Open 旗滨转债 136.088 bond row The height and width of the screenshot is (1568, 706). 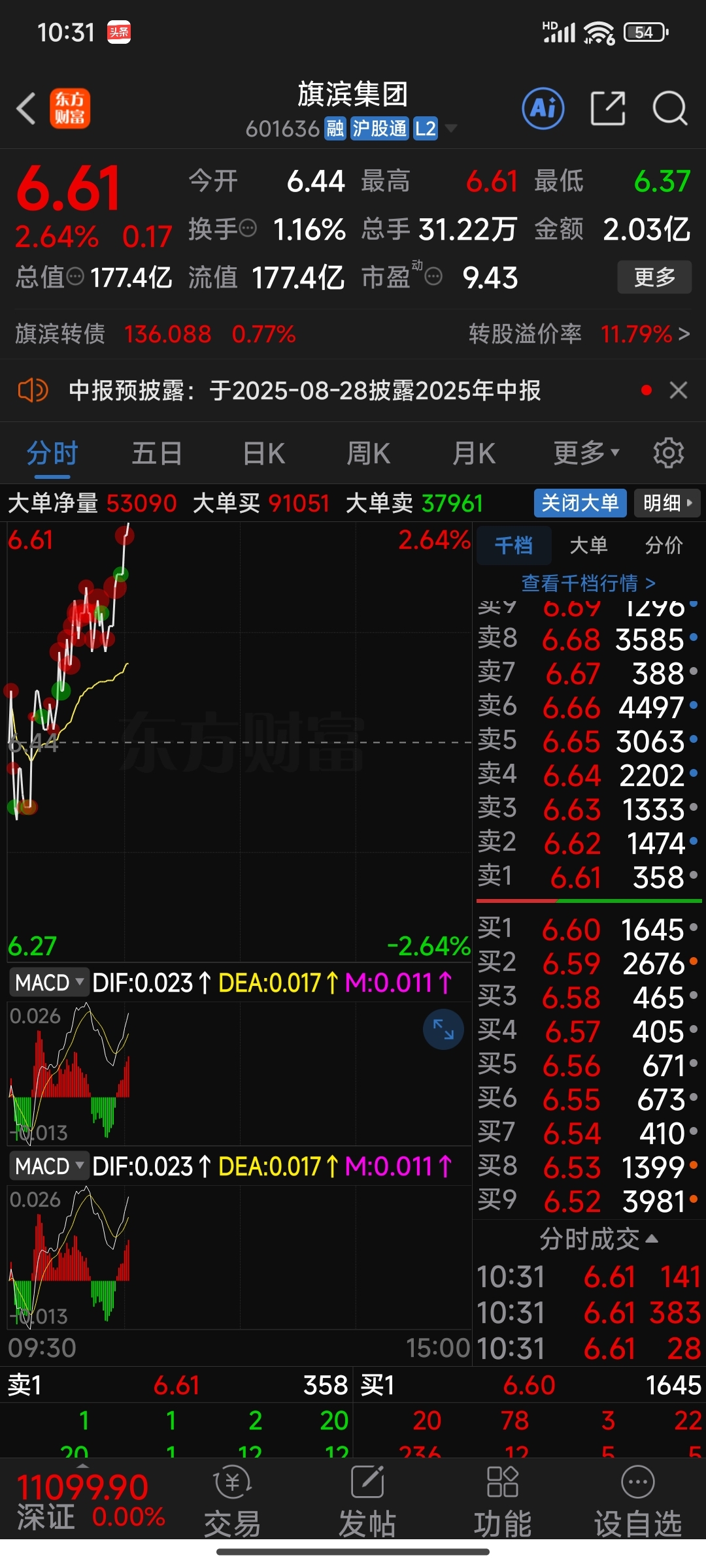pyautogui.click(x=156, y=334)
